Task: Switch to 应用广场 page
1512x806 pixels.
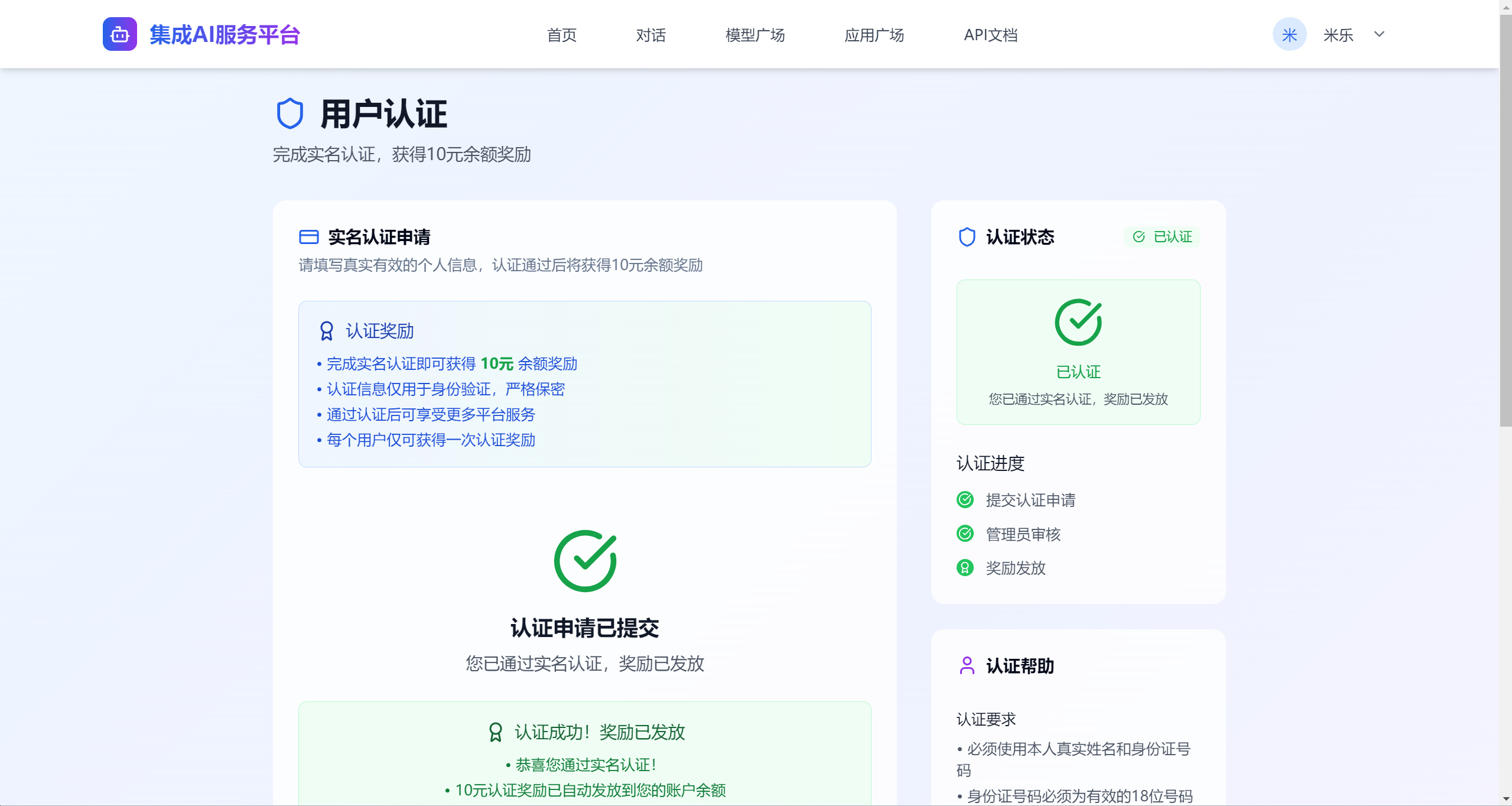Action: point(874,35)
